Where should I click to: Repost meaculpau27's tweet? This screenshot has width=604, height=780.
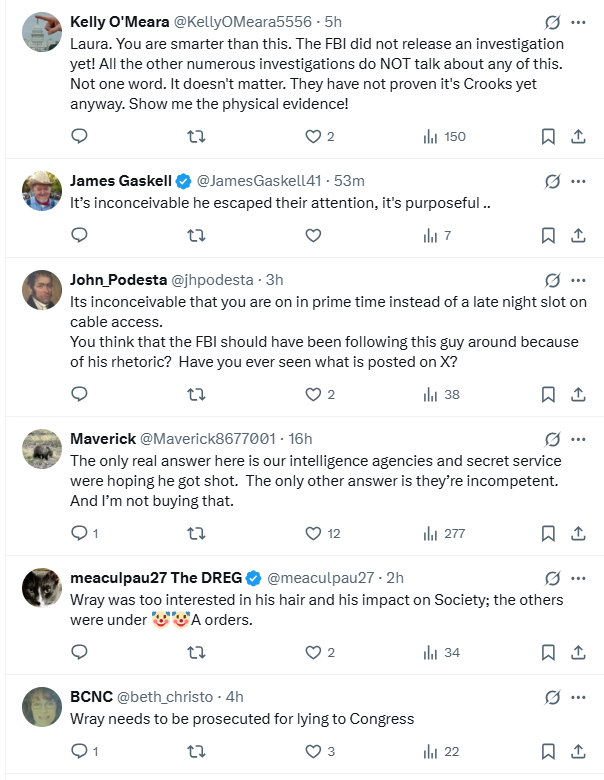197,652
